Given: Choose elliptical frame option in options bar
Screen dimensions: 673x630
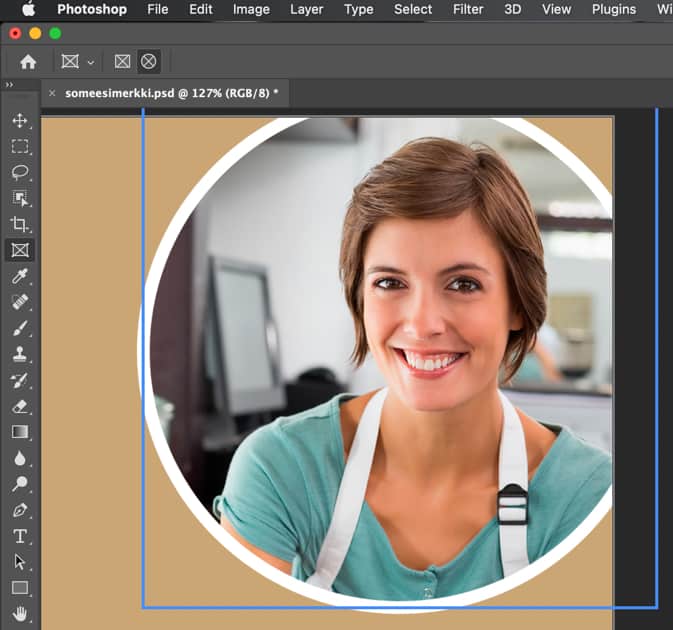Looking at the screenshot, I should click(149, 62).
